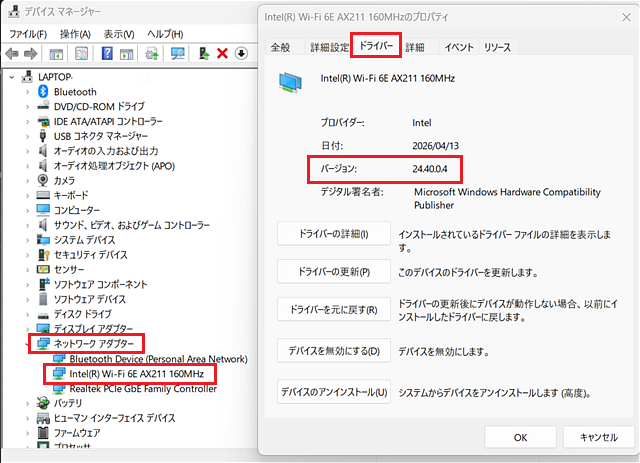Viewport: 640px width, 463px height.
Task: Click the USB コネクタ マネージャー plug icon
Action: click(x=43, y=136)
